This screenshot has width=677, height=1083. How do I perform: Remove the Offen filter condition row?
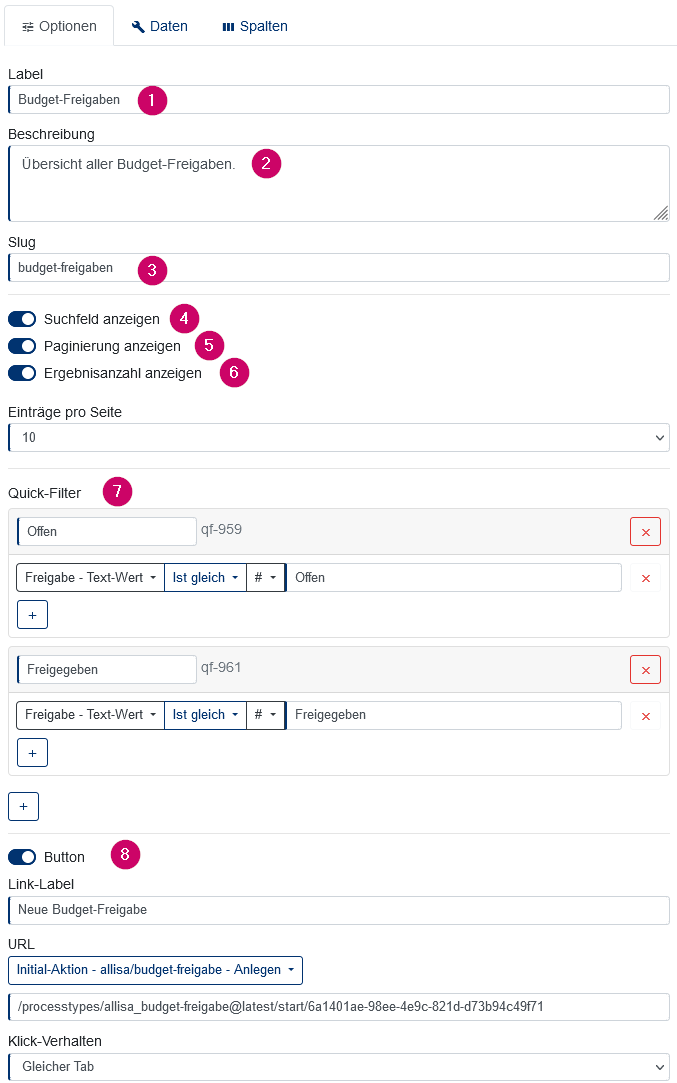(x=645, y=578)
